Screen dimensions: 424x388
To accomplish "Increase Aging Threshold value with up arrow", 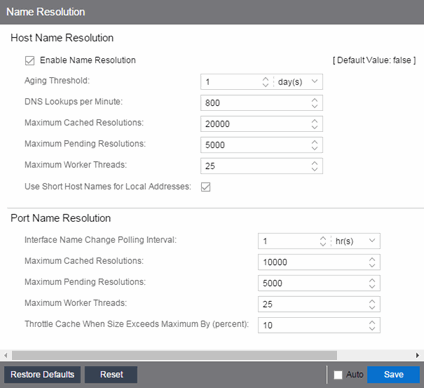I will (265, 79).
